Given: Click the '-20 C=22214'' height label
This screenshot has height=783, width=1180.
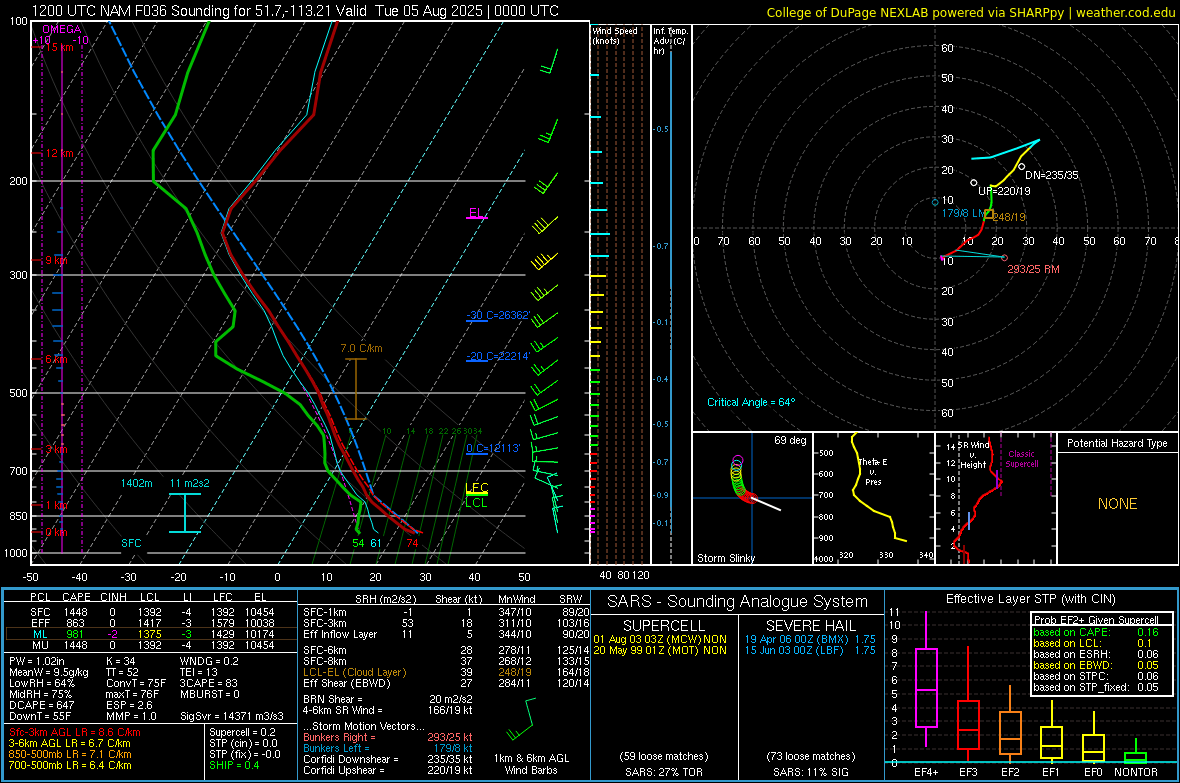Looking at the screenshot, I should [498, 356].
